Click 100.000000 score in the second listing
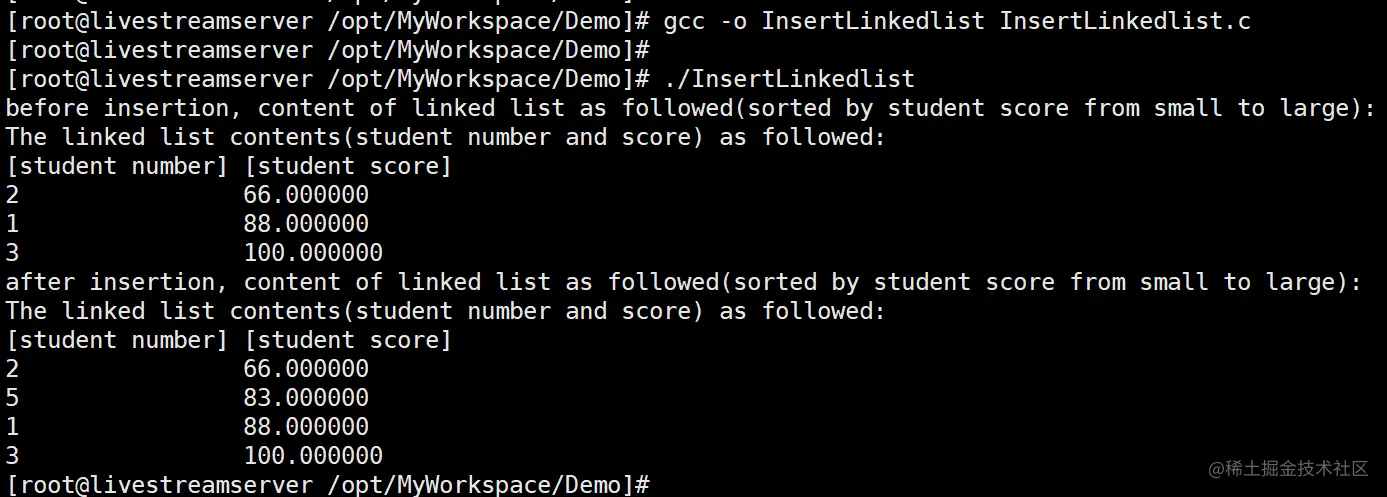 point(313,456)
